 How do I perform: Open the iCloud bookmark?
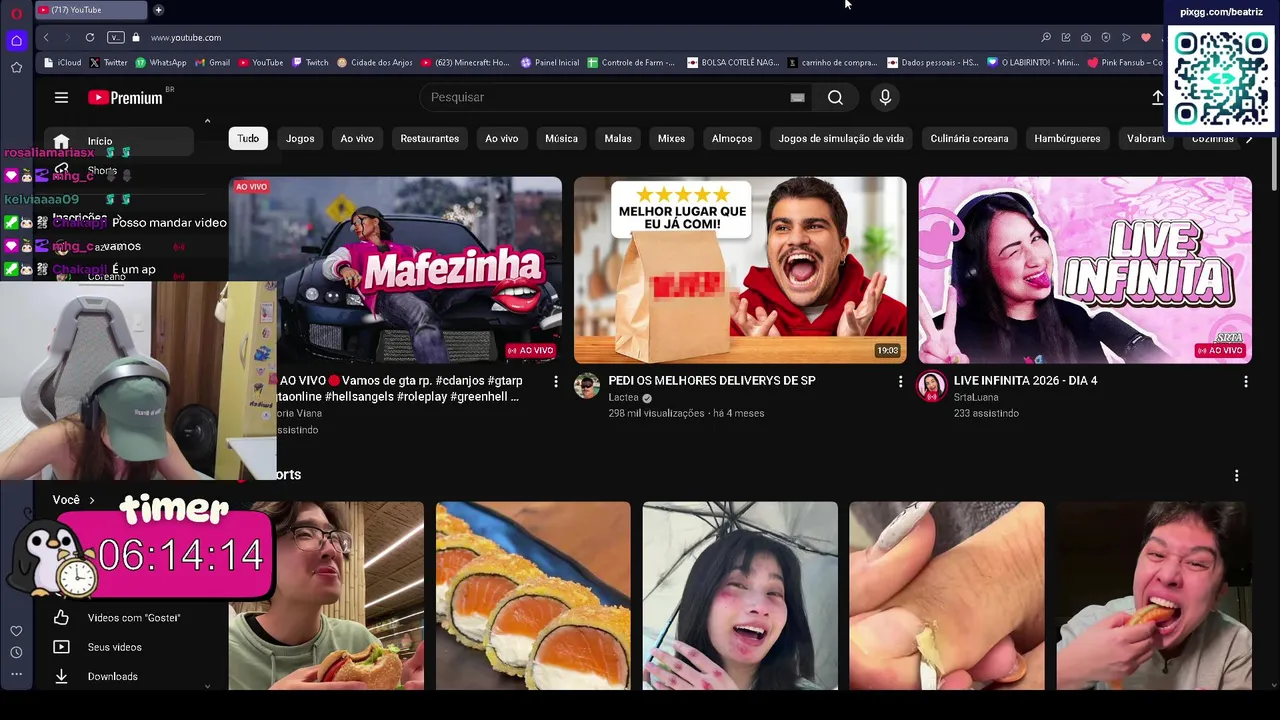coord(62,62)
